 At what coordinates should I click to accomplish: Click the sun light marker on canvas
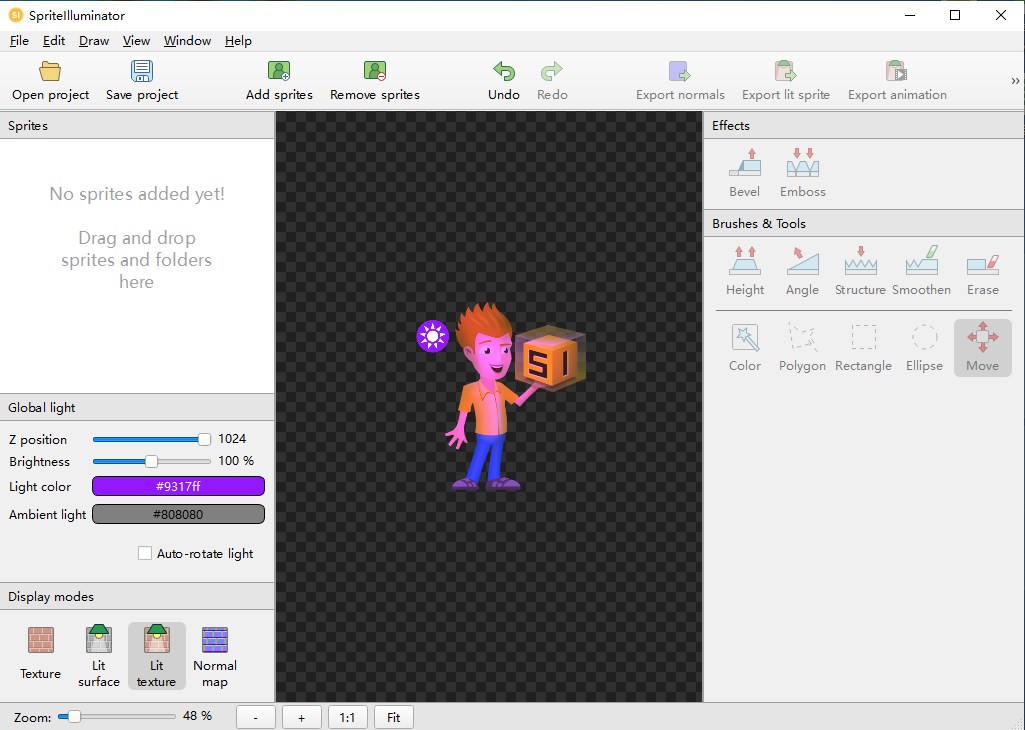click(432, 336)
